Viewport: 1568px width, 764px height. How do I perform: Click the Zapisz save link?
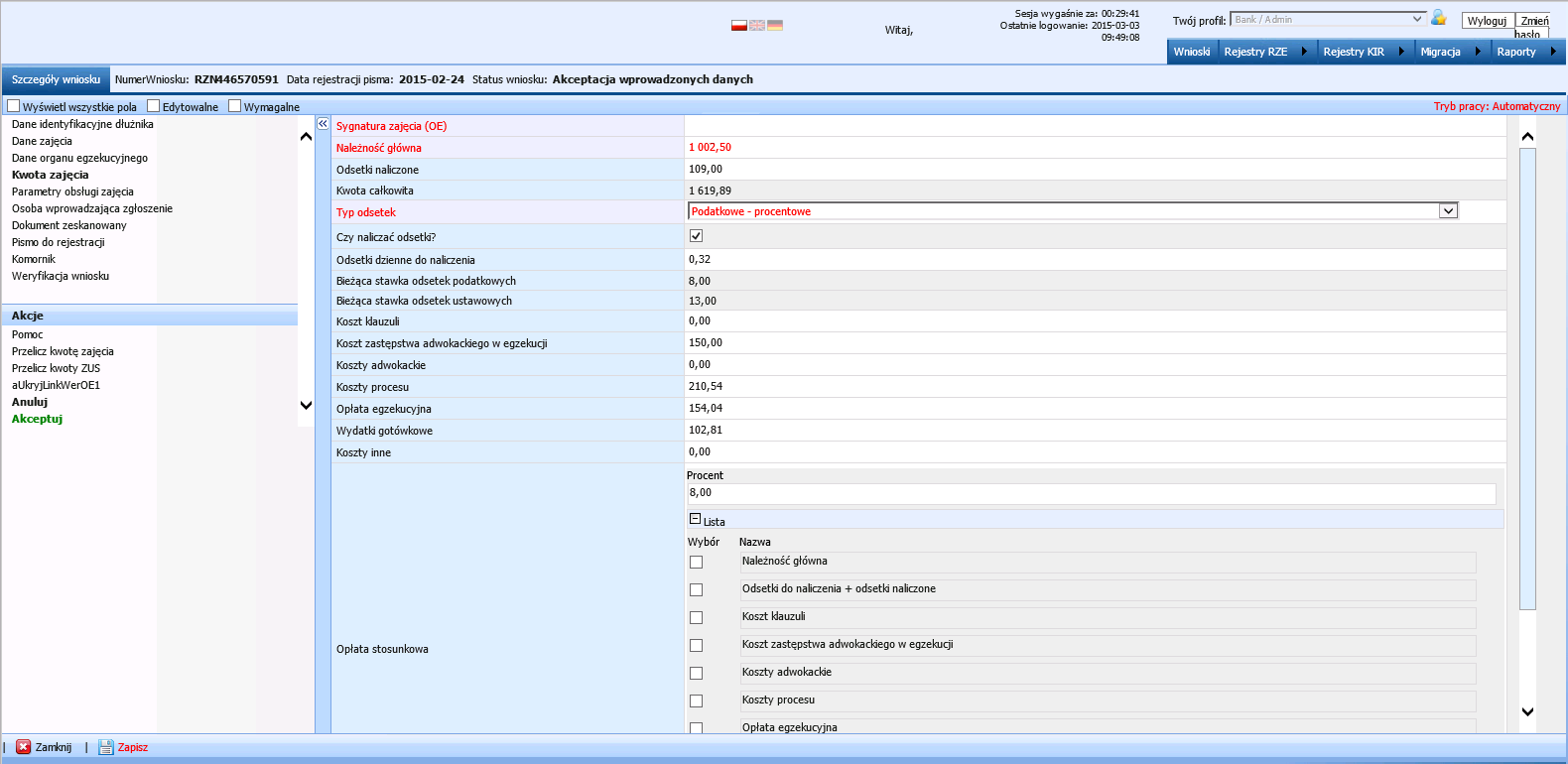point(133,747)
